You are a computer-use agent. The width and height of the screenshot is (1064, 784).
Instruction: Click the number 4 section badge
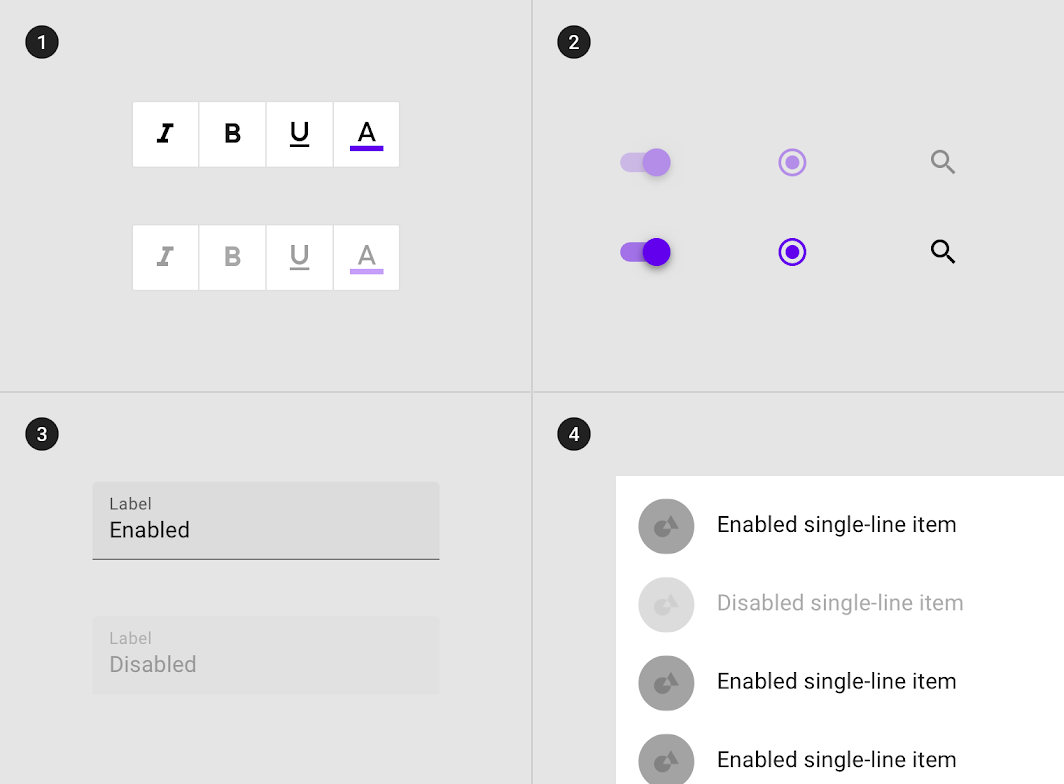pyautogui.click(x=574, y=434)
